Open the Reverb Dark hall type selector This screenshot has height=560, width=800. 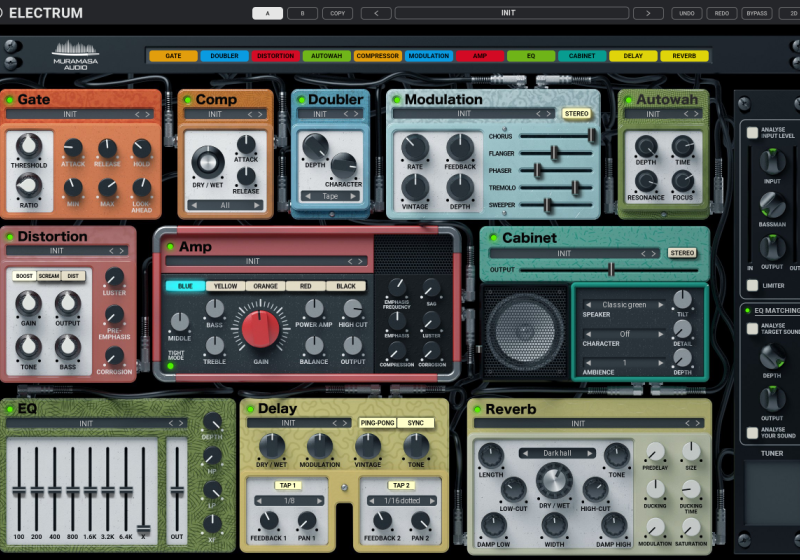pos(559,453)
